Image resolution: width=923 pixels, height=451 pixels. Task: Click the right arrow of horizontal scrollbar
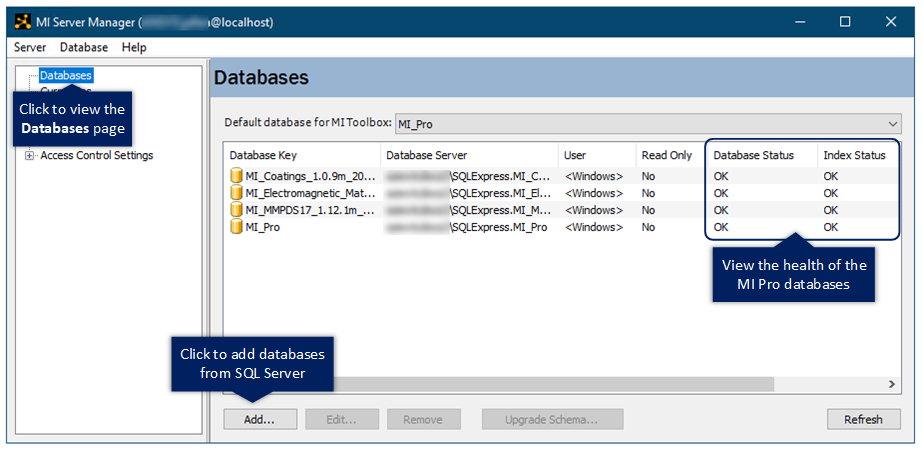click(893, 385)
